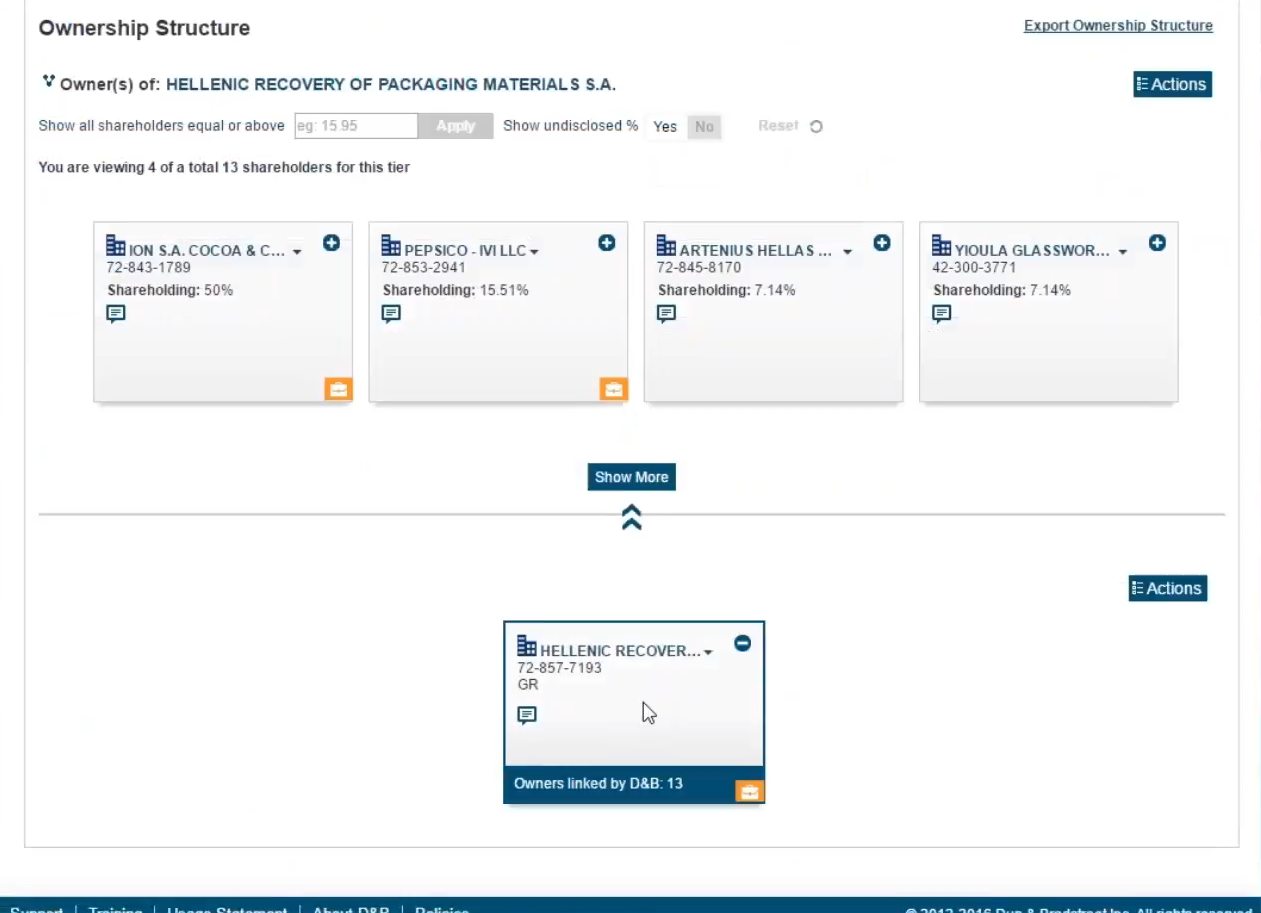The width and height of the screenshot is (1261, 913).
Task: Expand PEPSICO - IVI LLC plus icon
Action: tap(606, 243)
